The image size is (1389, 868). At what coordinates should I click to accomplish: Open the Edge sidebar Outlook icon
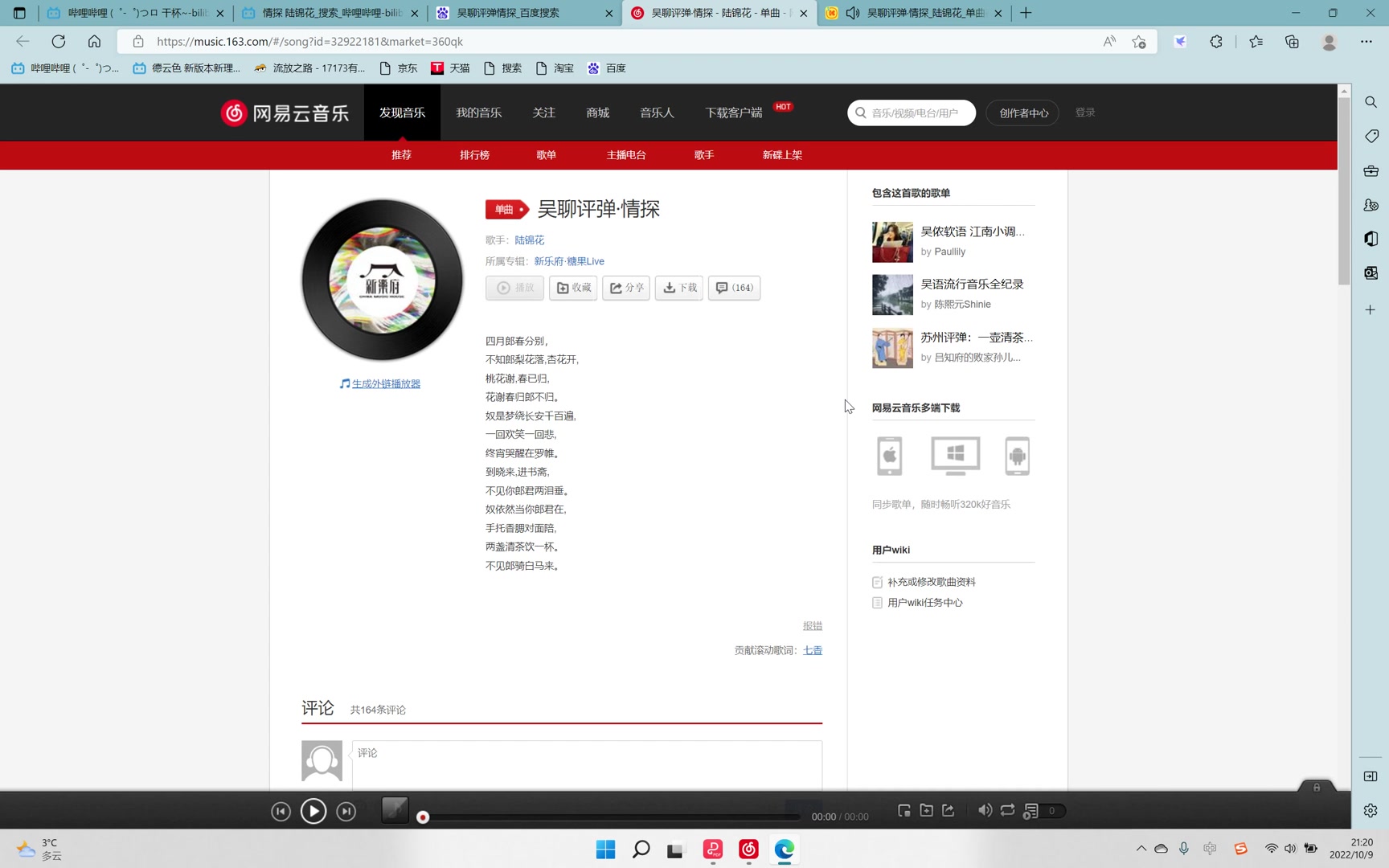(1371, 272)
